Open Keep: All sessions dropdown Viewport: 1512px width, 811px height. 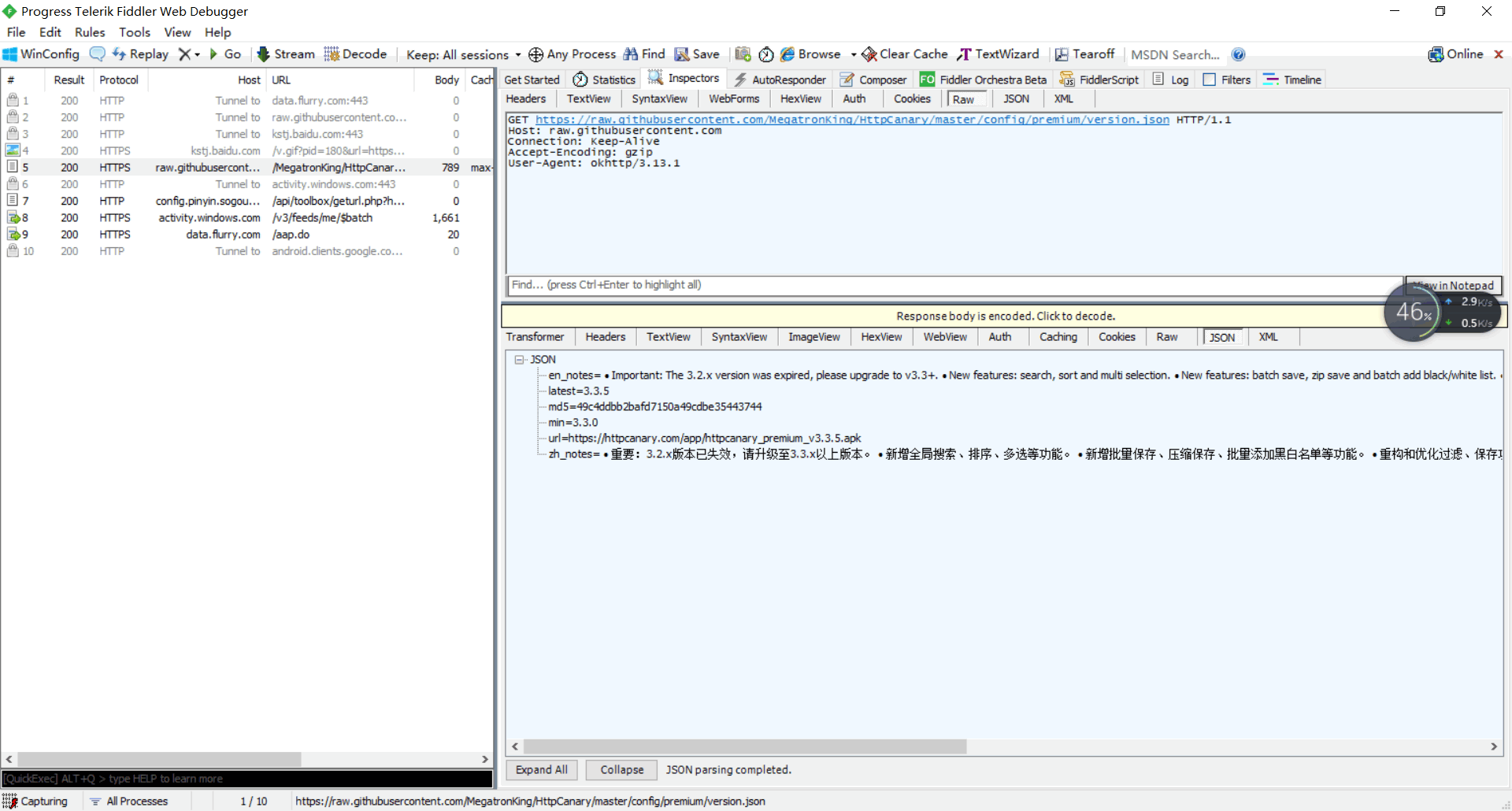pos(463,54)
